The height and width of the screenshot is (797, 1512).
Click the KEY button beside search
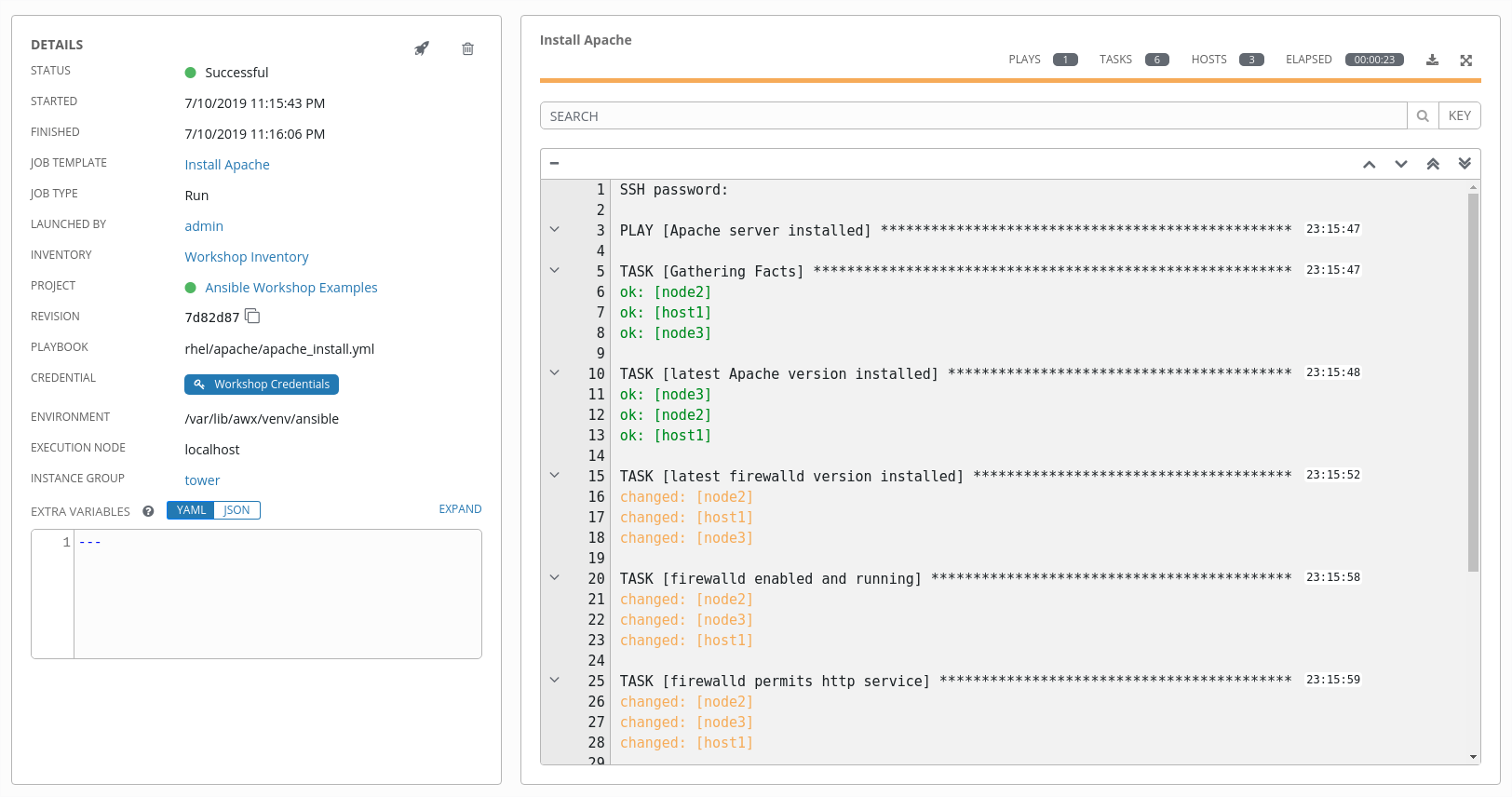click(x=1459, y=116)
